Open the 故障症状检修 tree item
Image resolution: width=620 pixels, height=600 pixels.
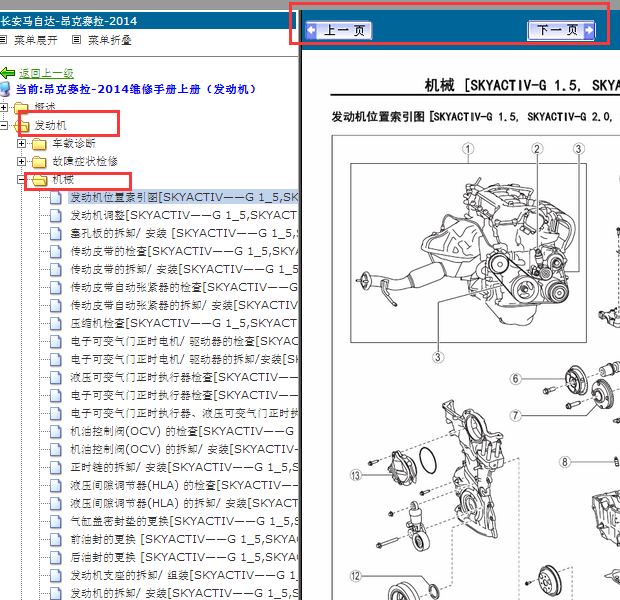[x=85, y=161]
